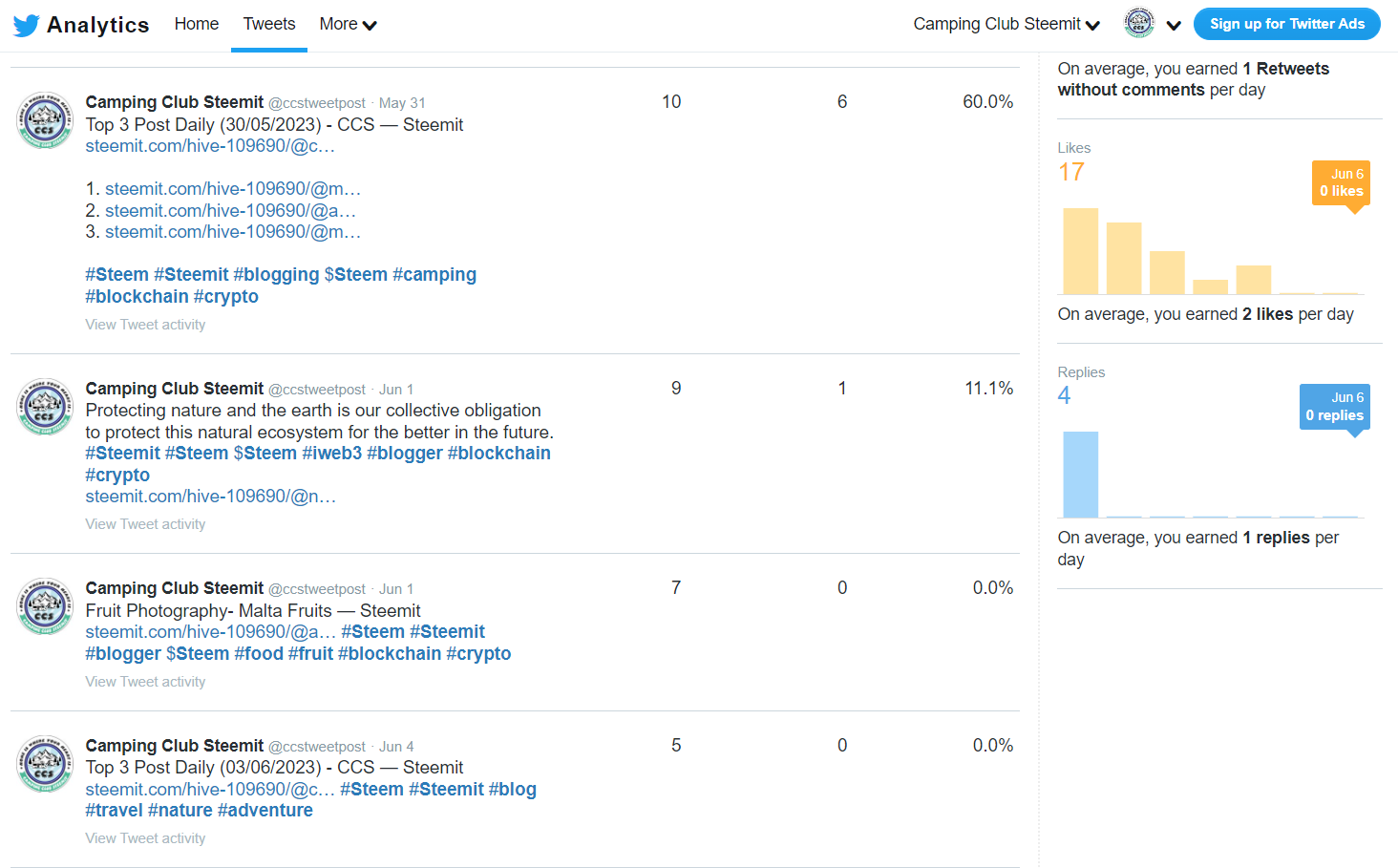Image resolution: width=1398 pixels, height=868 pixels.
Task: Click the avatar beside the Fruit Photography tweet
Action: (45, 606)
